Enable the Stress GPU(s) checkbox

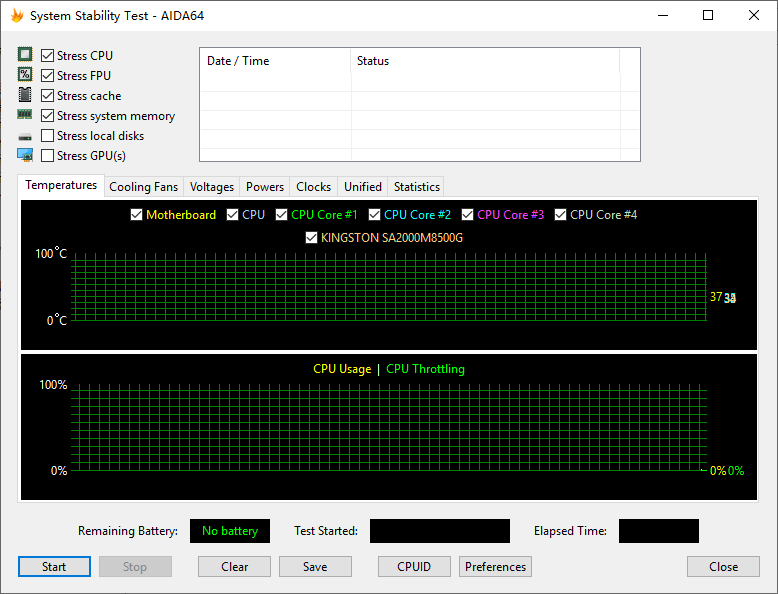pos(48,156)
